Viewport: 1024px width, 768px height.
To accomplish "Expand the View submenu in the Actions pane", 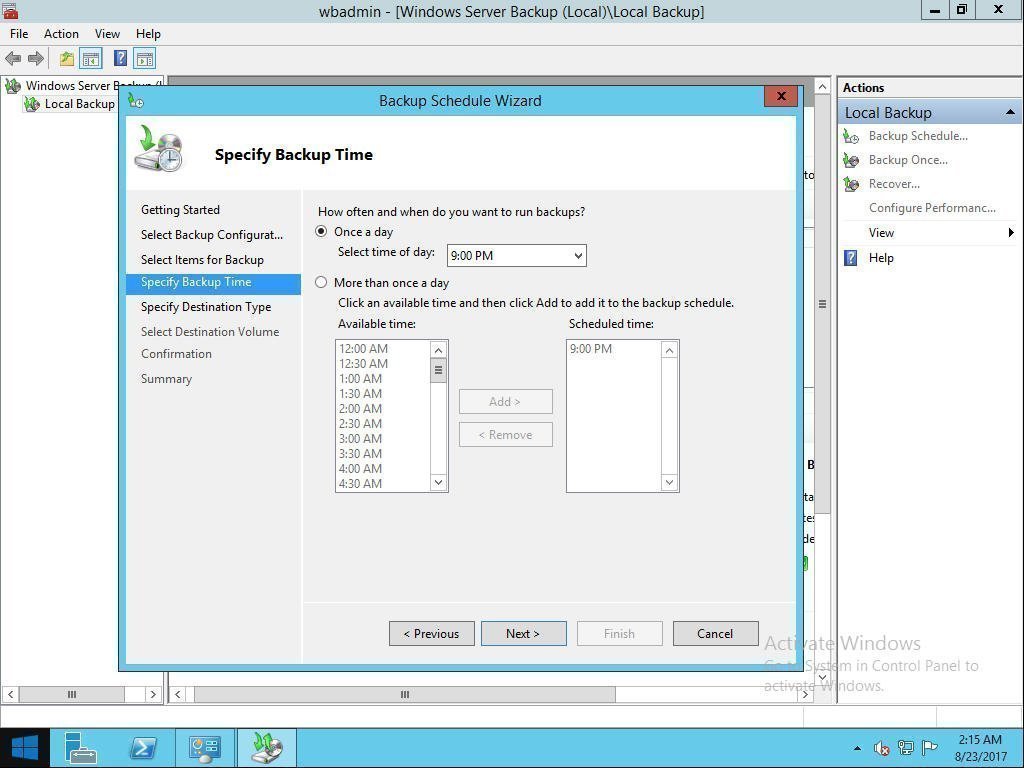I will (1010, 233).
